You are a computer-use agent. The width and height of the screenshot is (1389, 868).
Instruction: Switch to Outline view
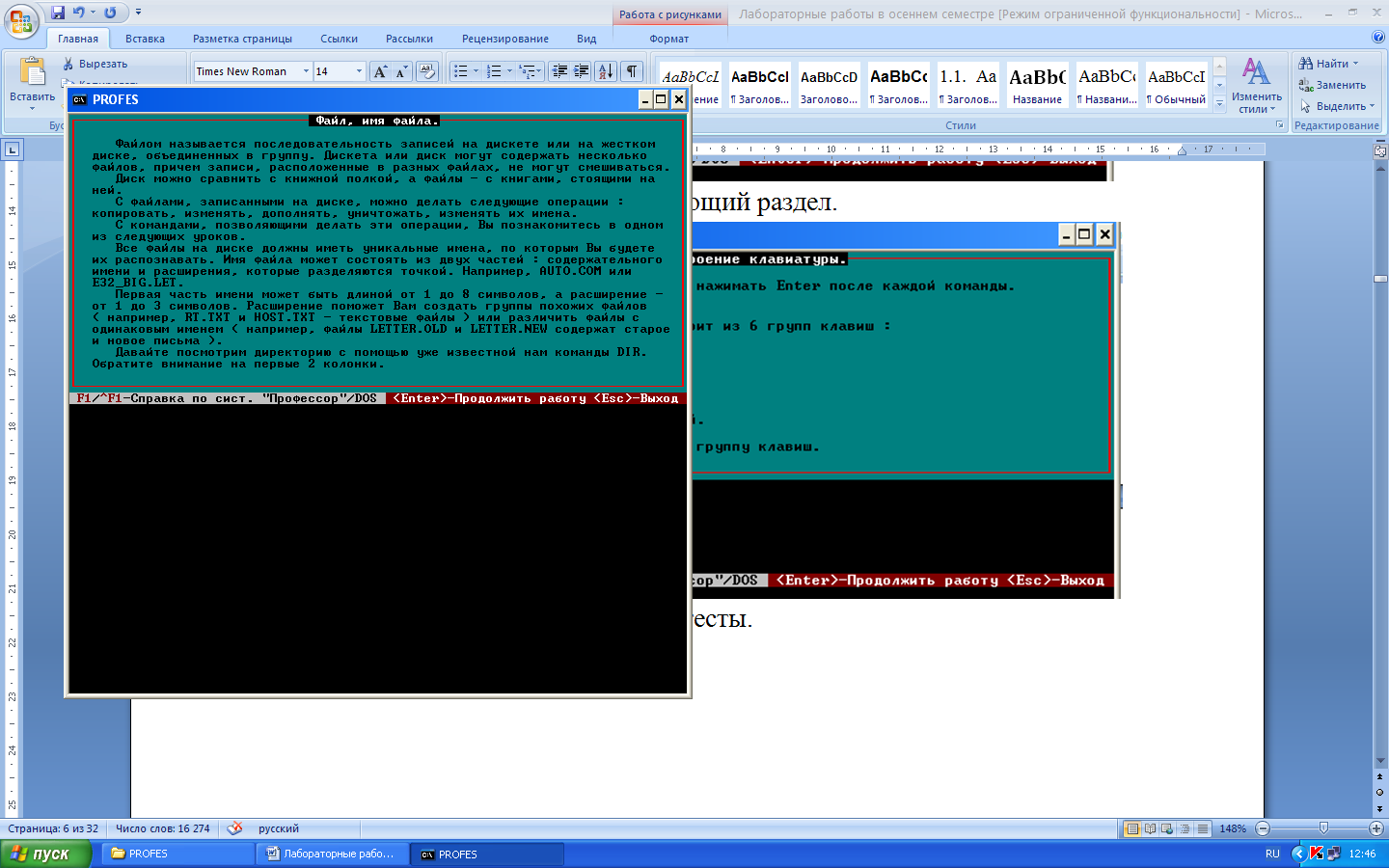[1185, 828]
